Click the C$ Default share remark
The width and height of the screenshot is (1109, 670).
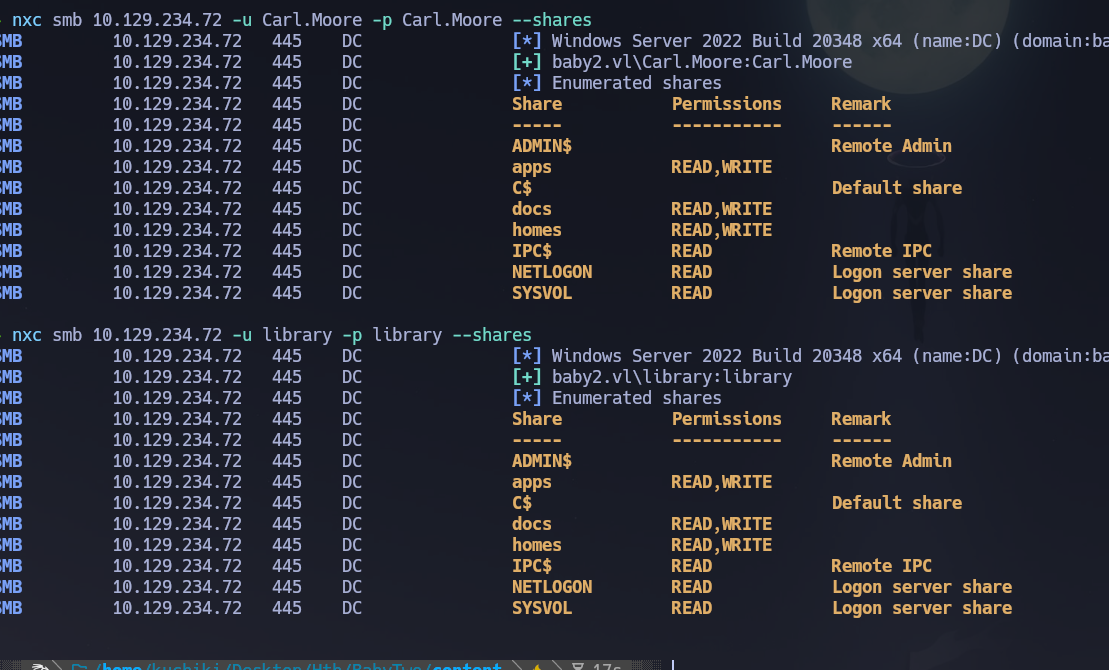click(x=896, y=187)
